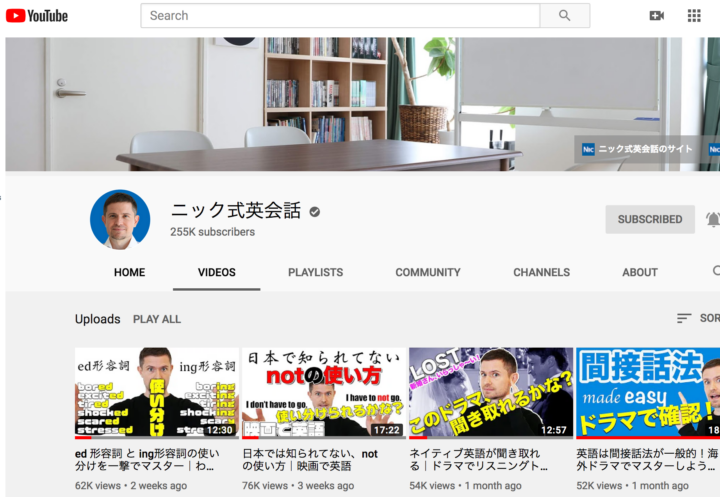The width and height of the screenshot is (720, 497).
Task: Open video title ネイティブ英語が聞き取れる
Action: pos(478,460)
